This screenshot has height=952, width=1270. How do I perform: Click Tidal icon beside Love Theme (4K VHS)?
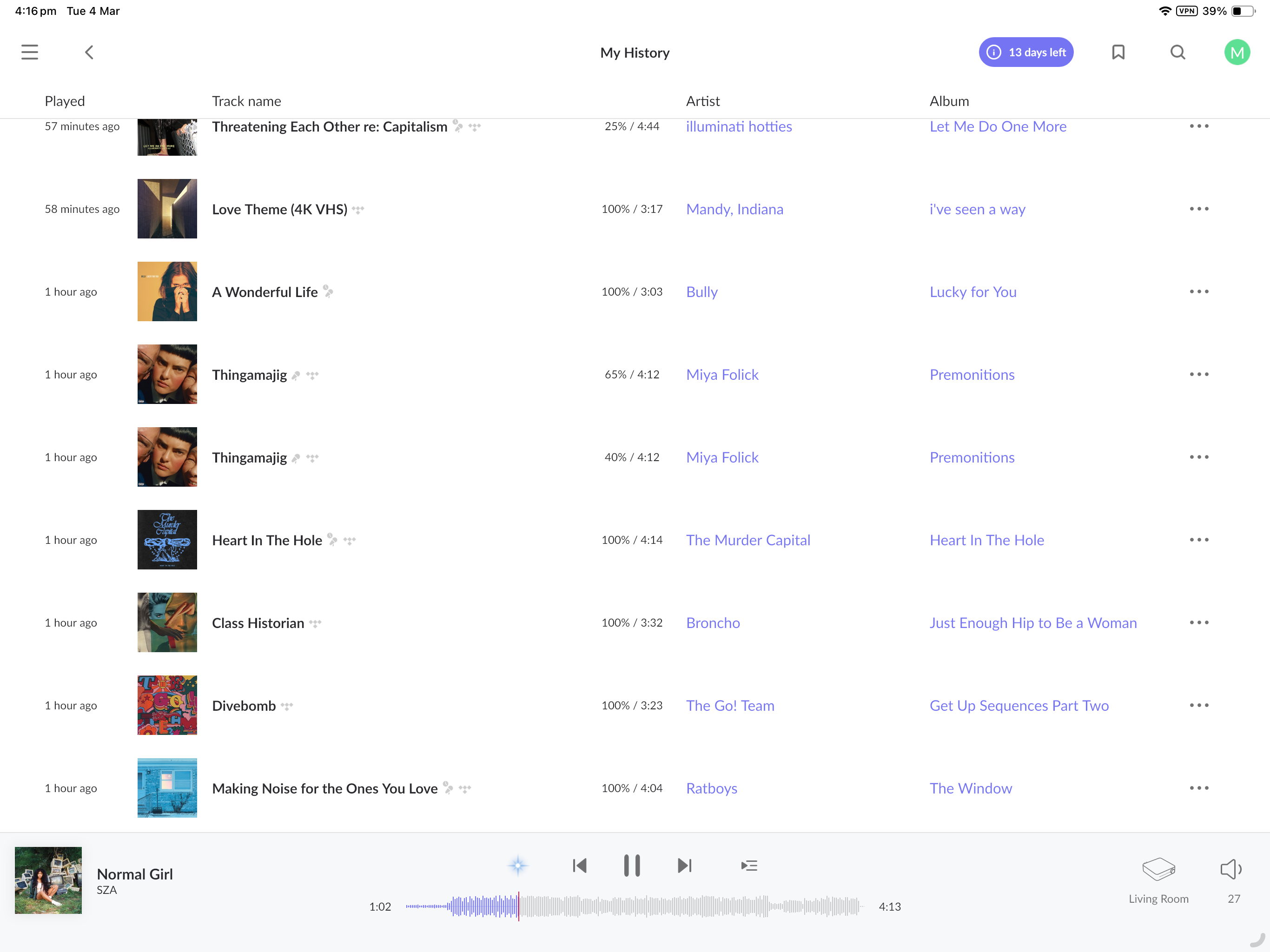coord(358,210)
